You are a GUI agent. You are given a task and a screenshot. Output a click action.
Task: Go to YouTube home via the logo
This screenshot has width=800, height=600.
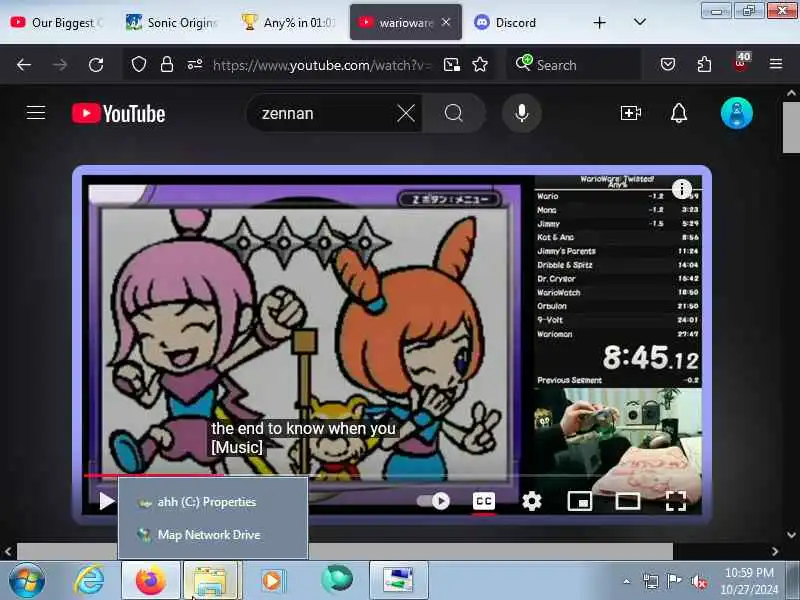point(118,113)
